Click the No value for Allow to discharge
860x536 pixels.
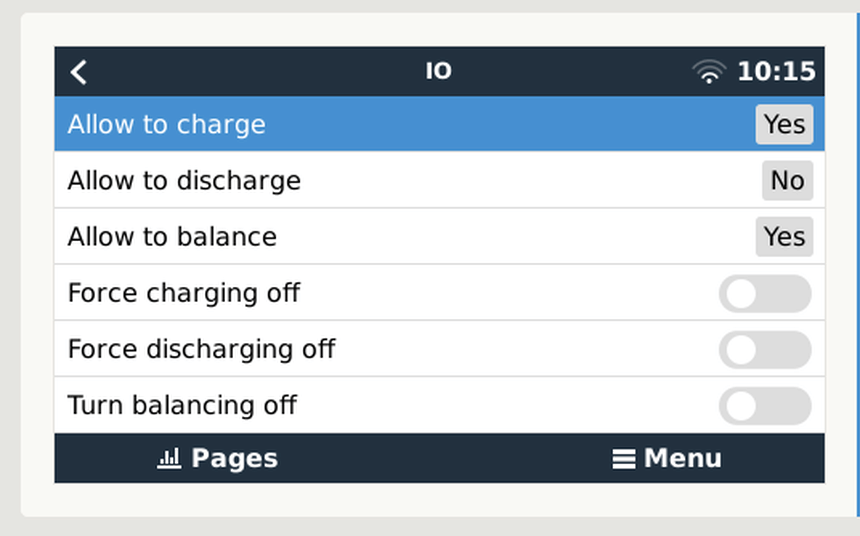pyautogui.click(x=787, y=181)
